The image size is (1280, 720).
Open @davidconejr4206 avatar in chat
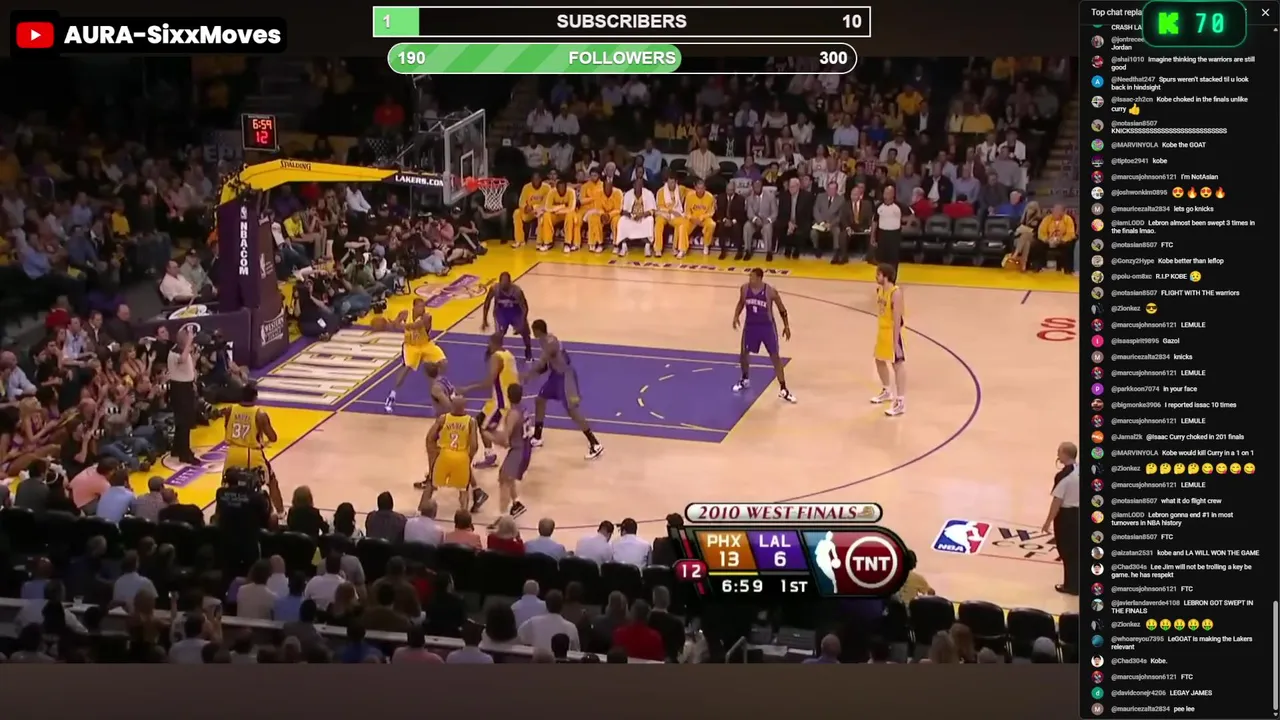(x=1097, y=693)
